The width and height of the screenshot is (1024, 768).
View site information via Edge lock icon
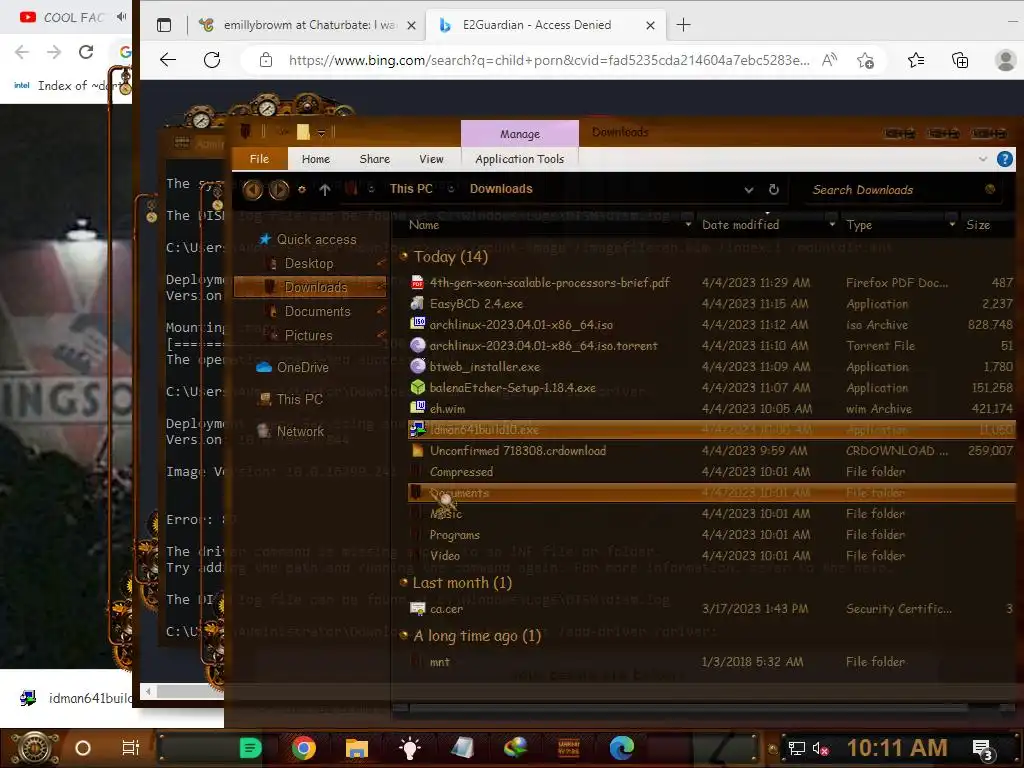266,60
